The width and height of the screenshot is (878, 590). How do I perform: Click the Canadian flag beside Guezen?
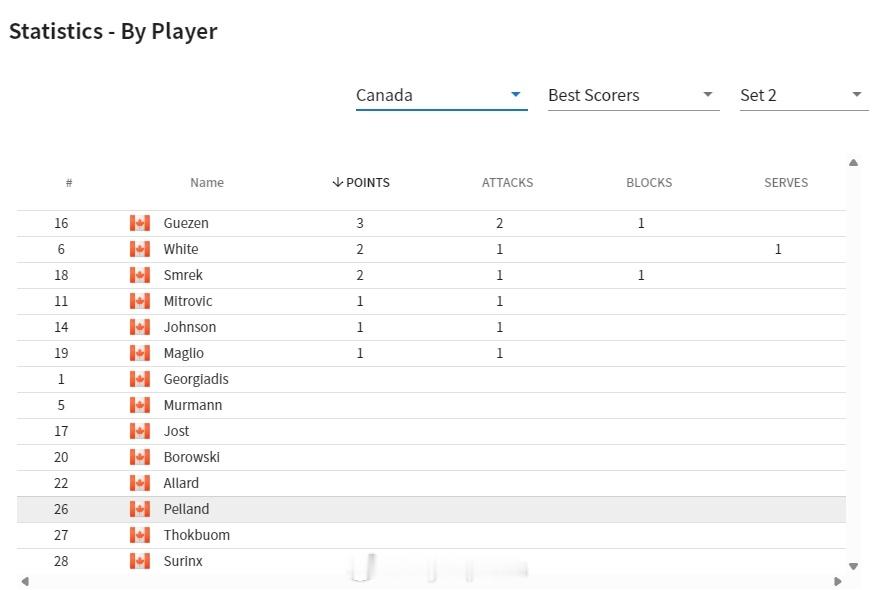140,223
